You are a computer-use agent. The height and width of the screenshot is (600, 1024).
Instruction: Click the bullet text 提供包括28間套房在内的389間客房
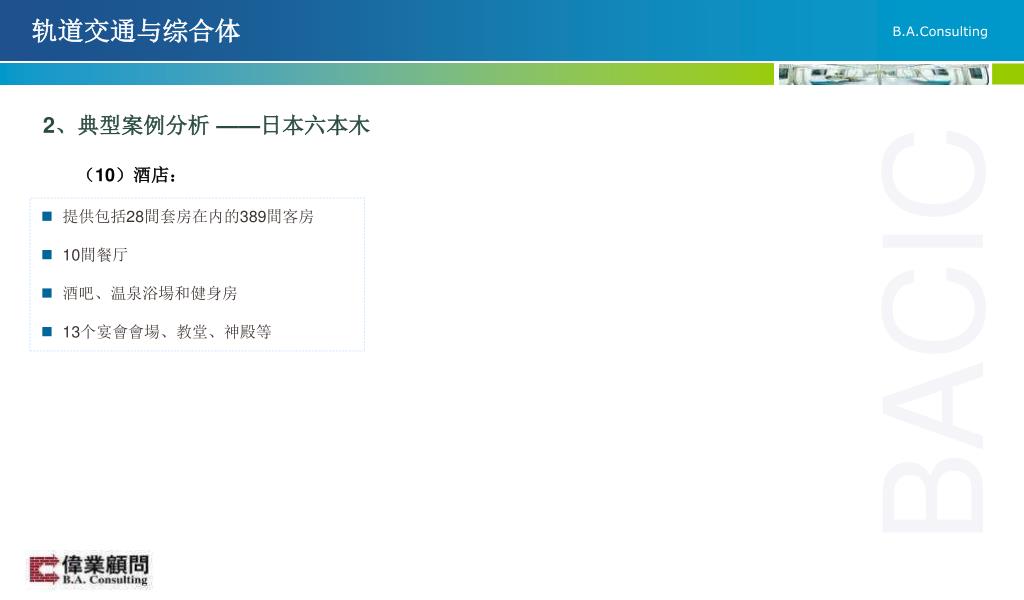[188, 216]
